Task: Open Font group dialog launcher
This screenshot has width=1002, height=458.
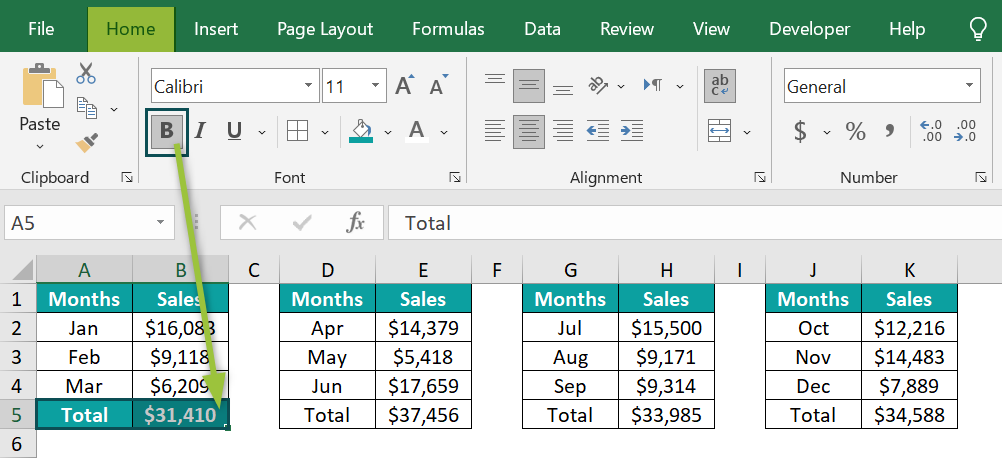Action: point(455,178)
